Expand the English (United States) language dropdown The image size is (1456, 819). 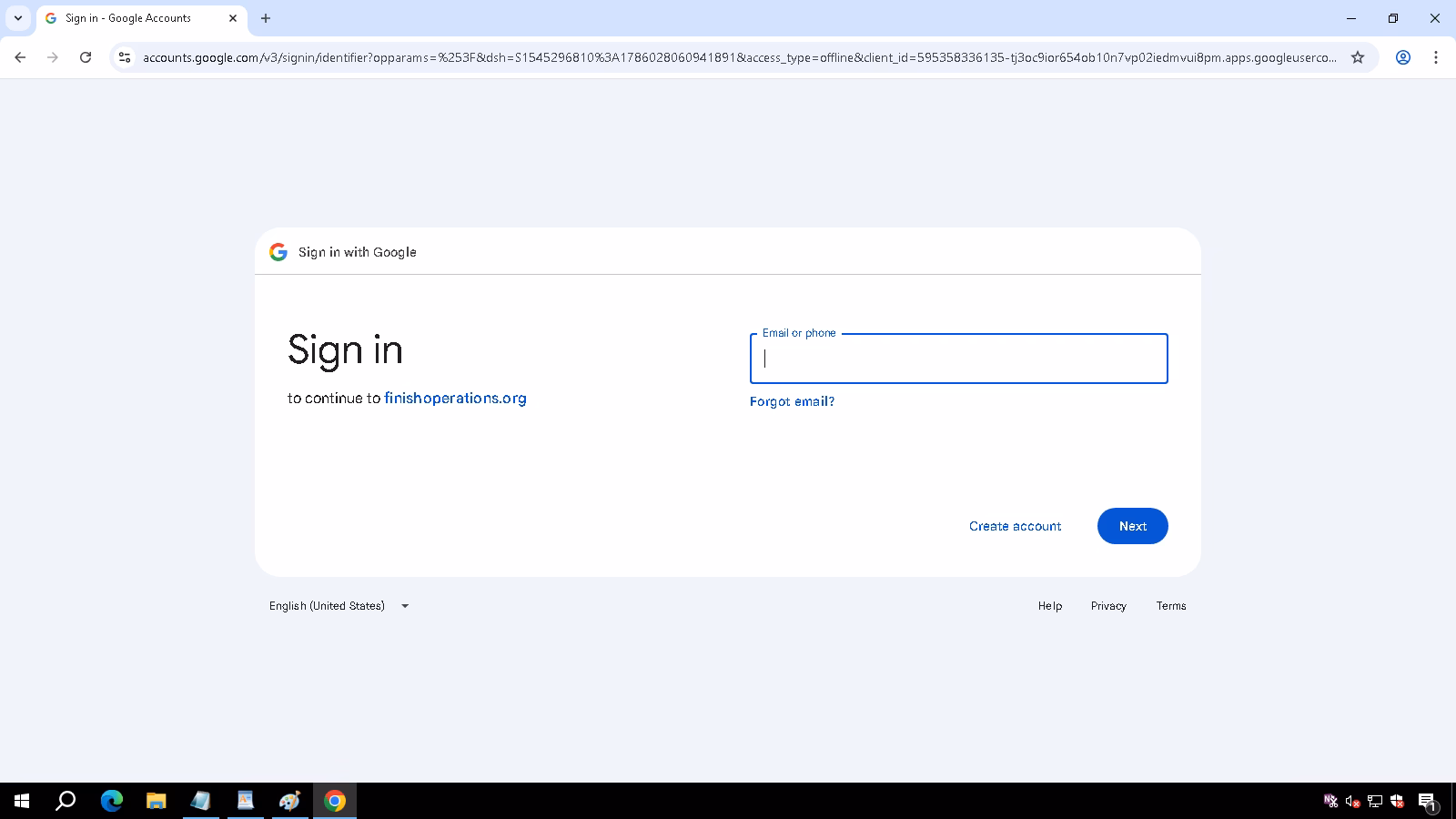point(339,606)
